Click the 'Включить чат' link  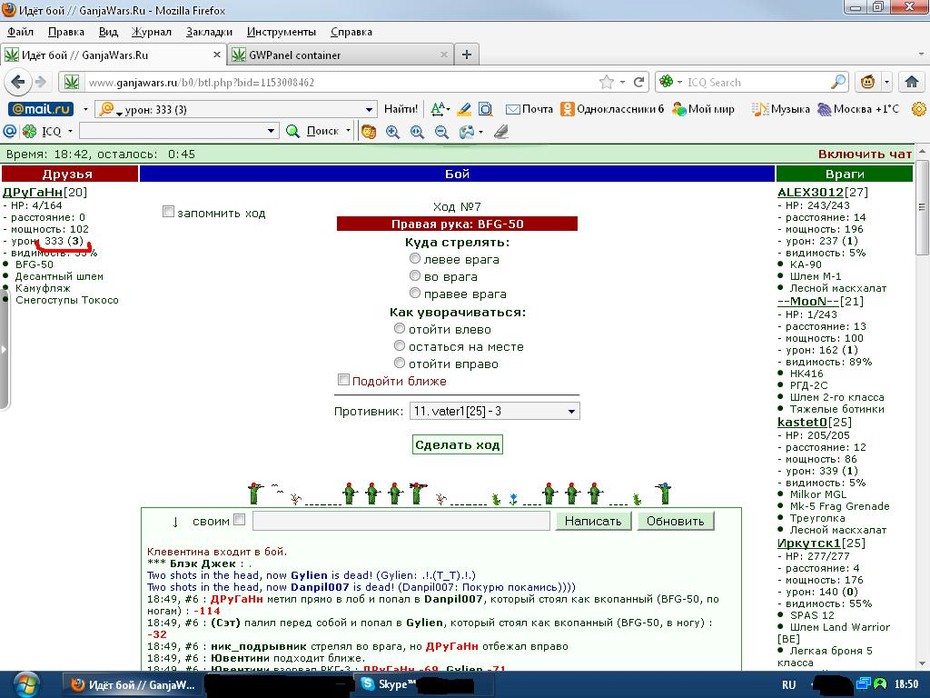pos(865,154)
